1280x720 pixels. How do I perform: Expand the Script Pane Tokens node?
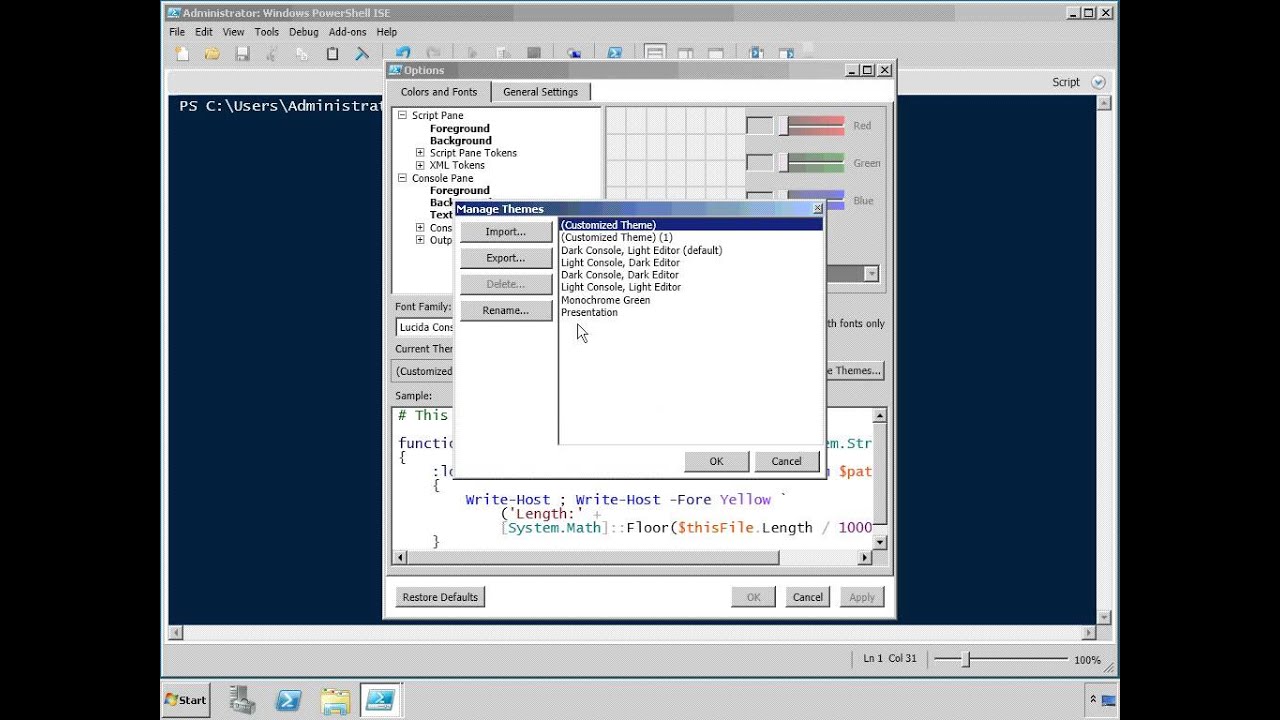click(x=420, y=153)
